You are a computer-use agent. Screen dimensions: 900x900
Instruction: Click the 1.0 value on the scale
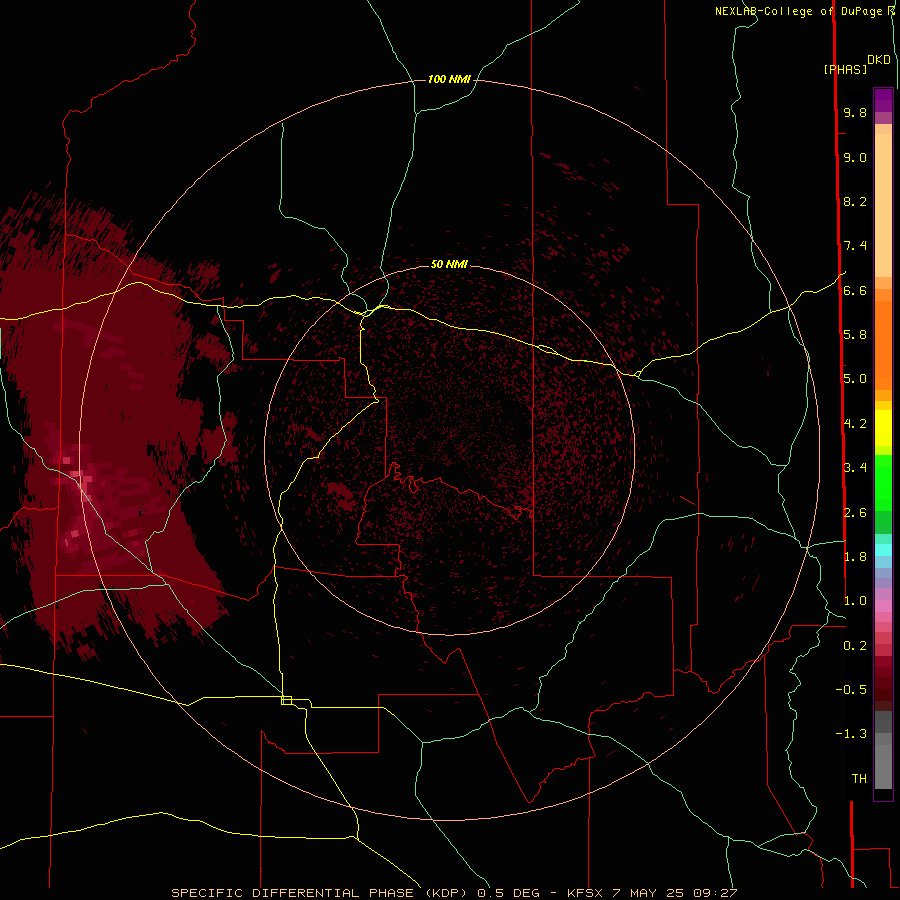(855, 601)
